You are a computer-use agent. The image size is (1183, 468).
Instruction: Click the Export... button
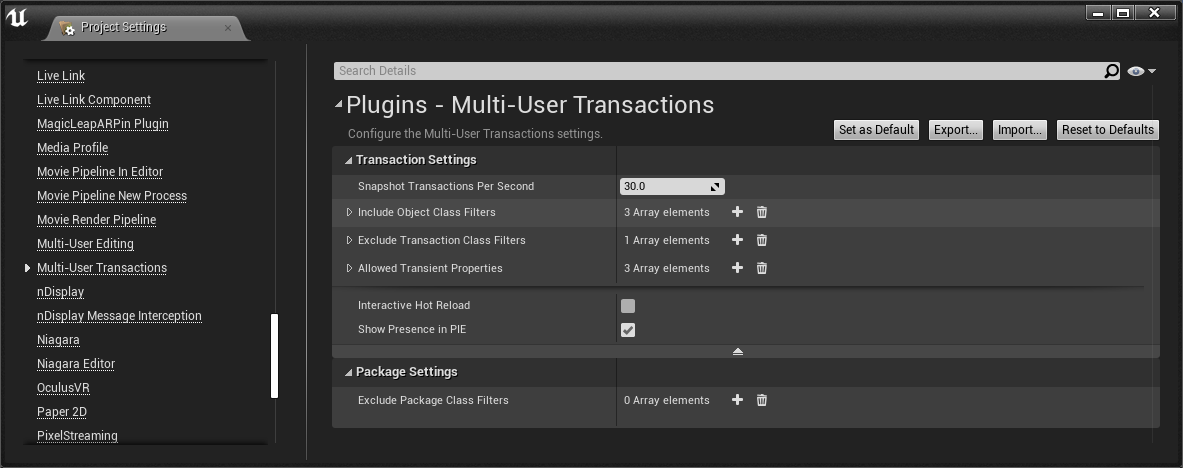(956, 130)
